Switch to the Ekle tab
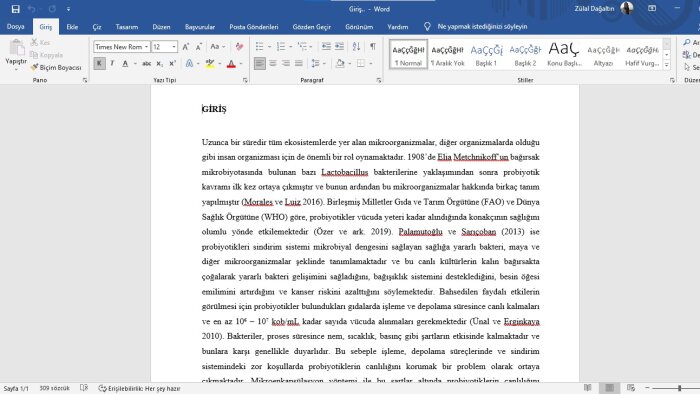The height and width of the screenshot is (394, 700). tap(72, 27)
